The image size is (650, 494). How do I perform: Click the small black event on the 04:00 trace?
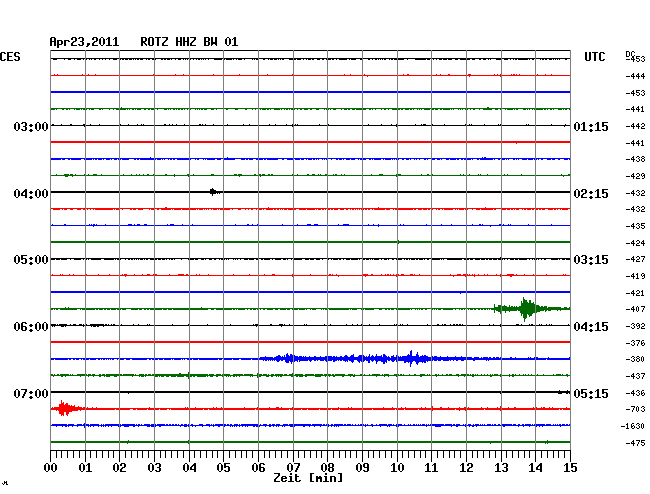(213, 191)
